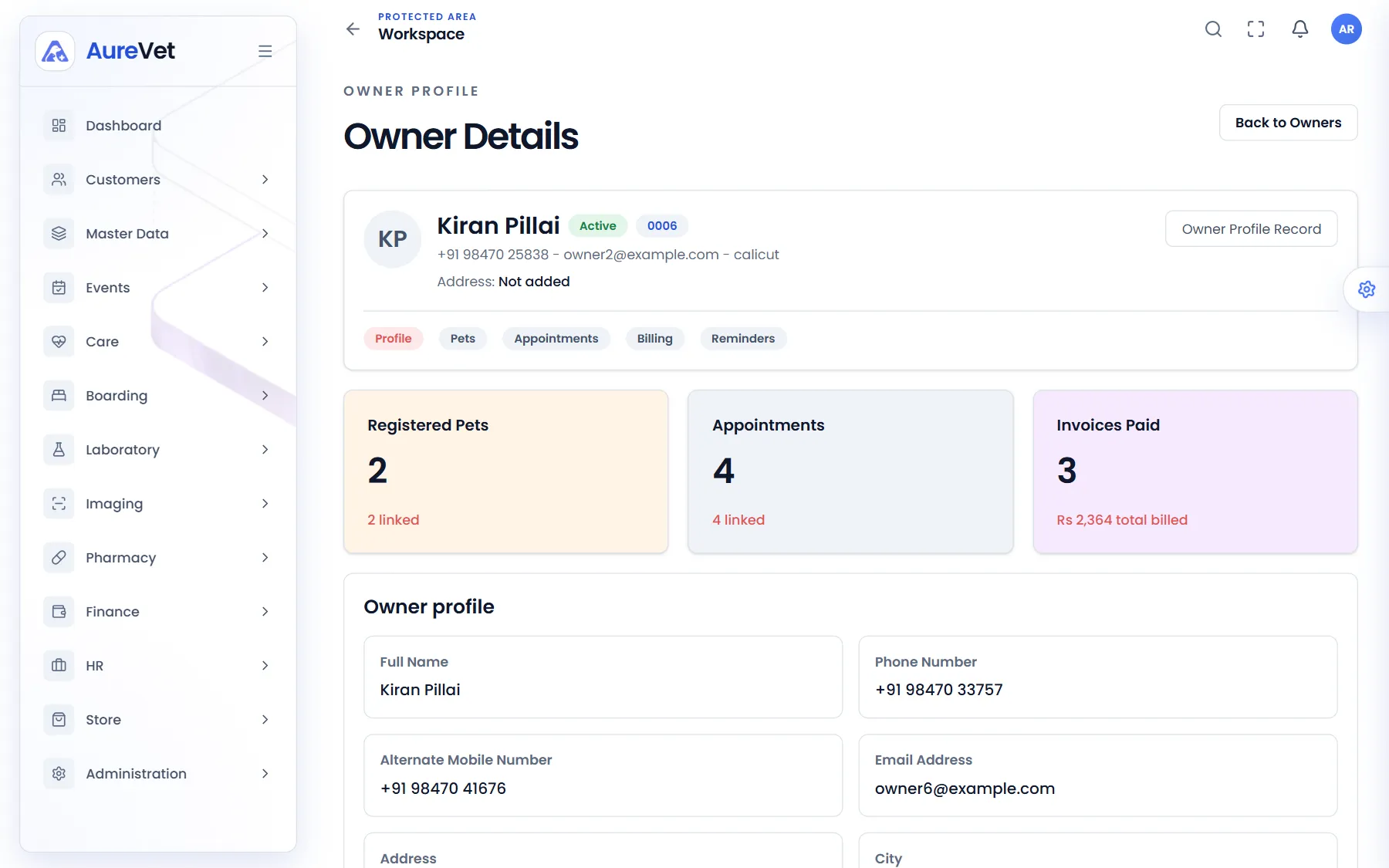Open the Appointments tab

point(556,338)
